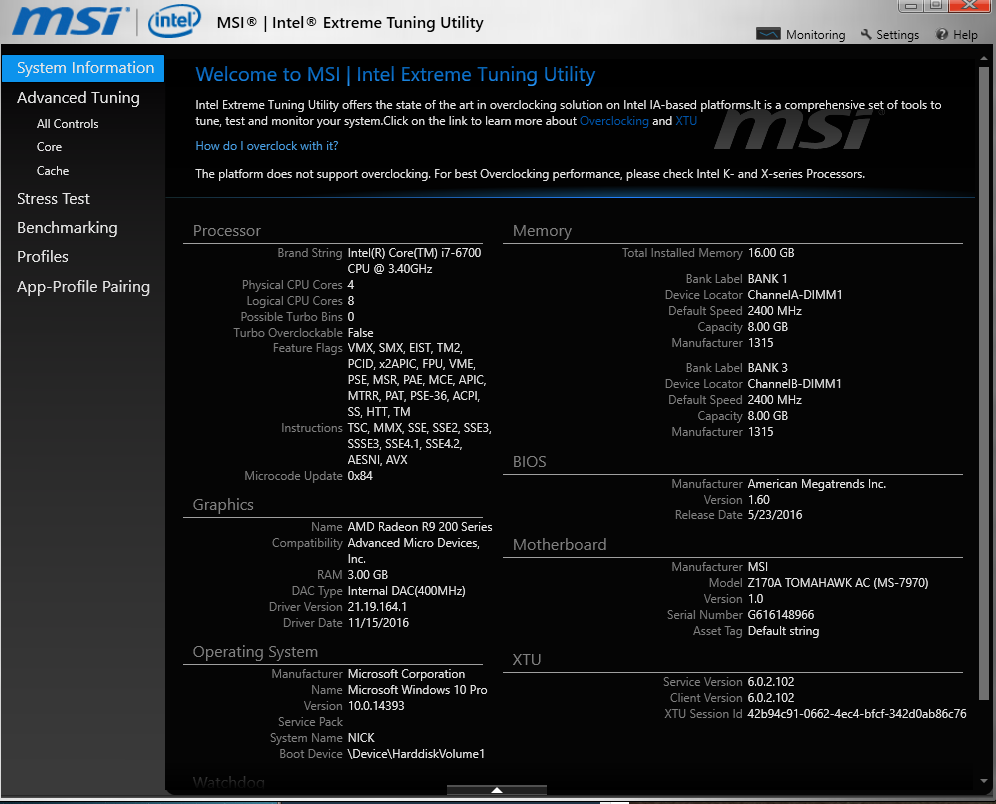Image resolution: width=996 pixels, height=804 pixels.
Task: Click BIOS release date 5/23/2016
Action: pyautogui.click(x=774, y=515)
